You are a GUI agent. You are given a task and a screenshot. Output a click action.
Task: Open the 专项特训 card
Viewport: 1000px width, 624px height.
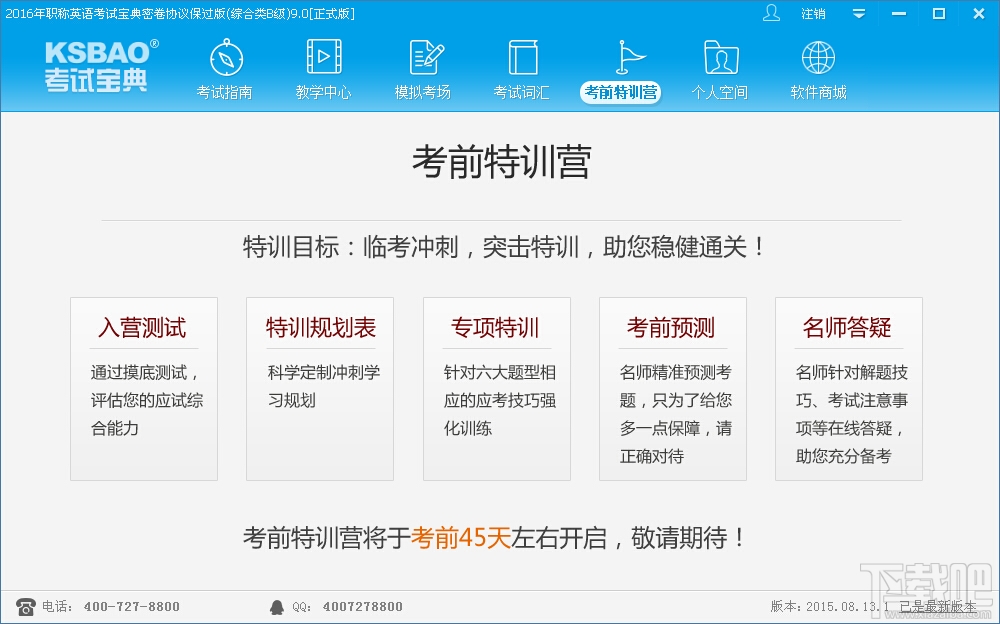pos(496,389)
